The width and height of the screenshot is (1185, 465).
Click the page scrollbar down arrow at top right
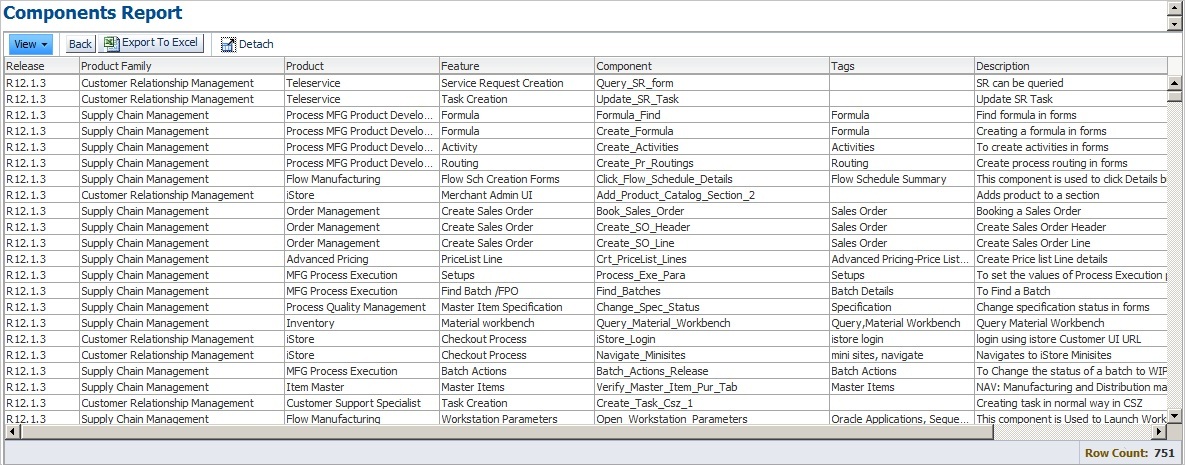(x=1174, y=23)
